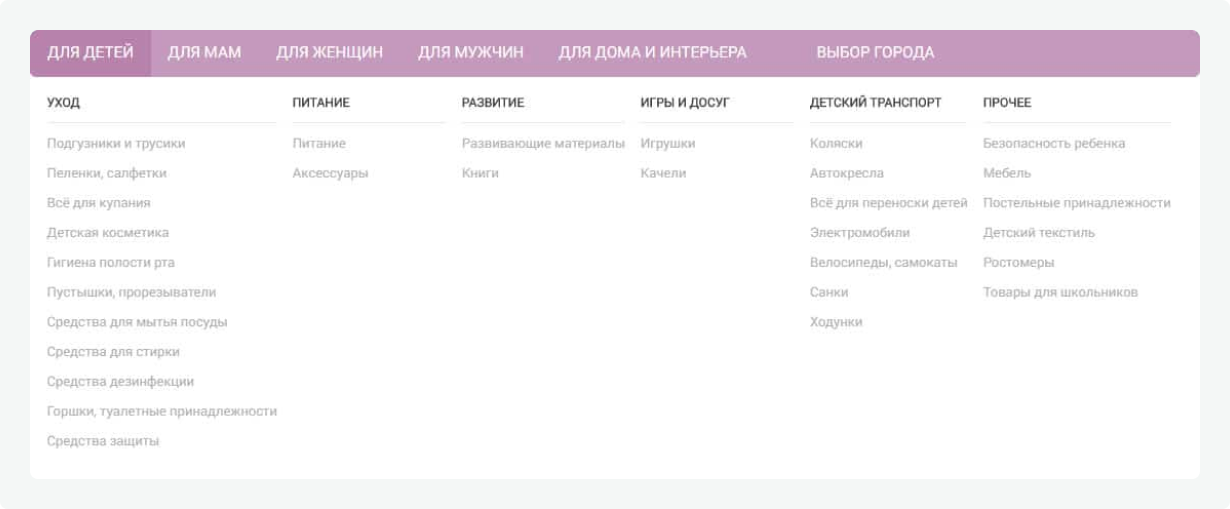1230x509 pixels.
Task: Open the Книги link
Action: pos(480,174)
